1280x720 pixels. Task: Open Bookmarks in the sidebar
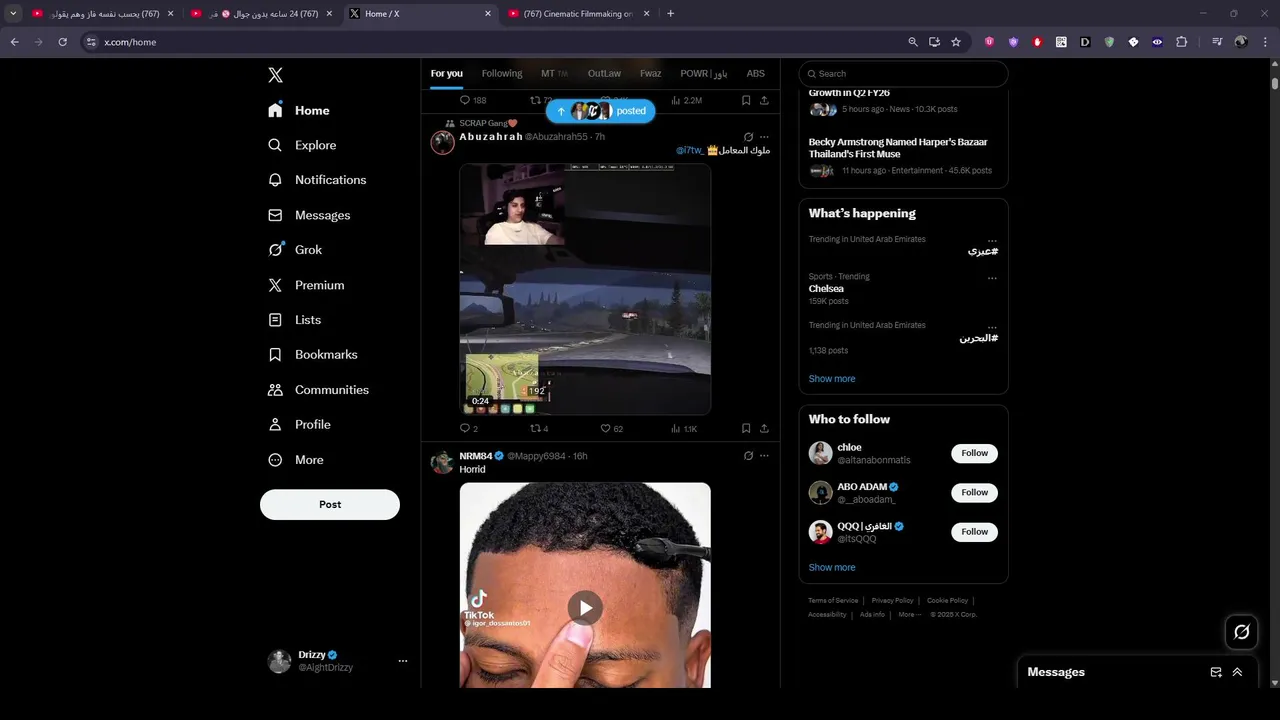tap(313, 355)
